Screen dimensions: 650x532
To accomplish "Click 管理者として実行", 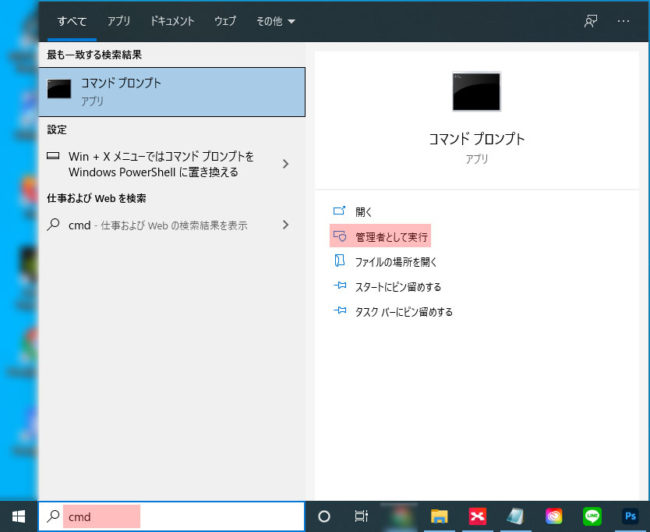I will point(391,237).
